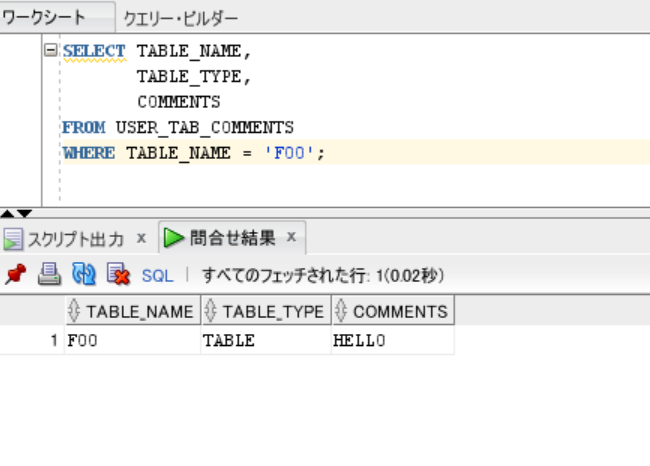650x466 pixels.
Task: Sort using TABLE_NAME column sort icon
Action: (75, 311)
